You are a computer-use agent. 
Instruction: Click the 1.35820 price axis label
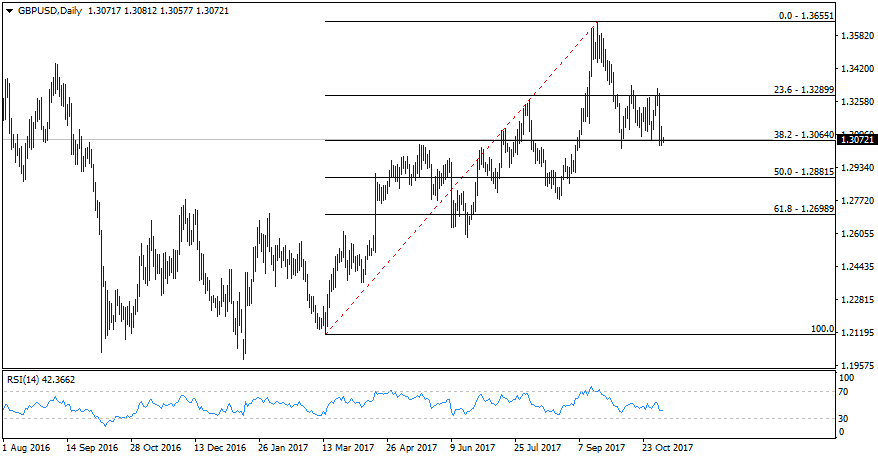pyautogui.click(x=859, y=36)
